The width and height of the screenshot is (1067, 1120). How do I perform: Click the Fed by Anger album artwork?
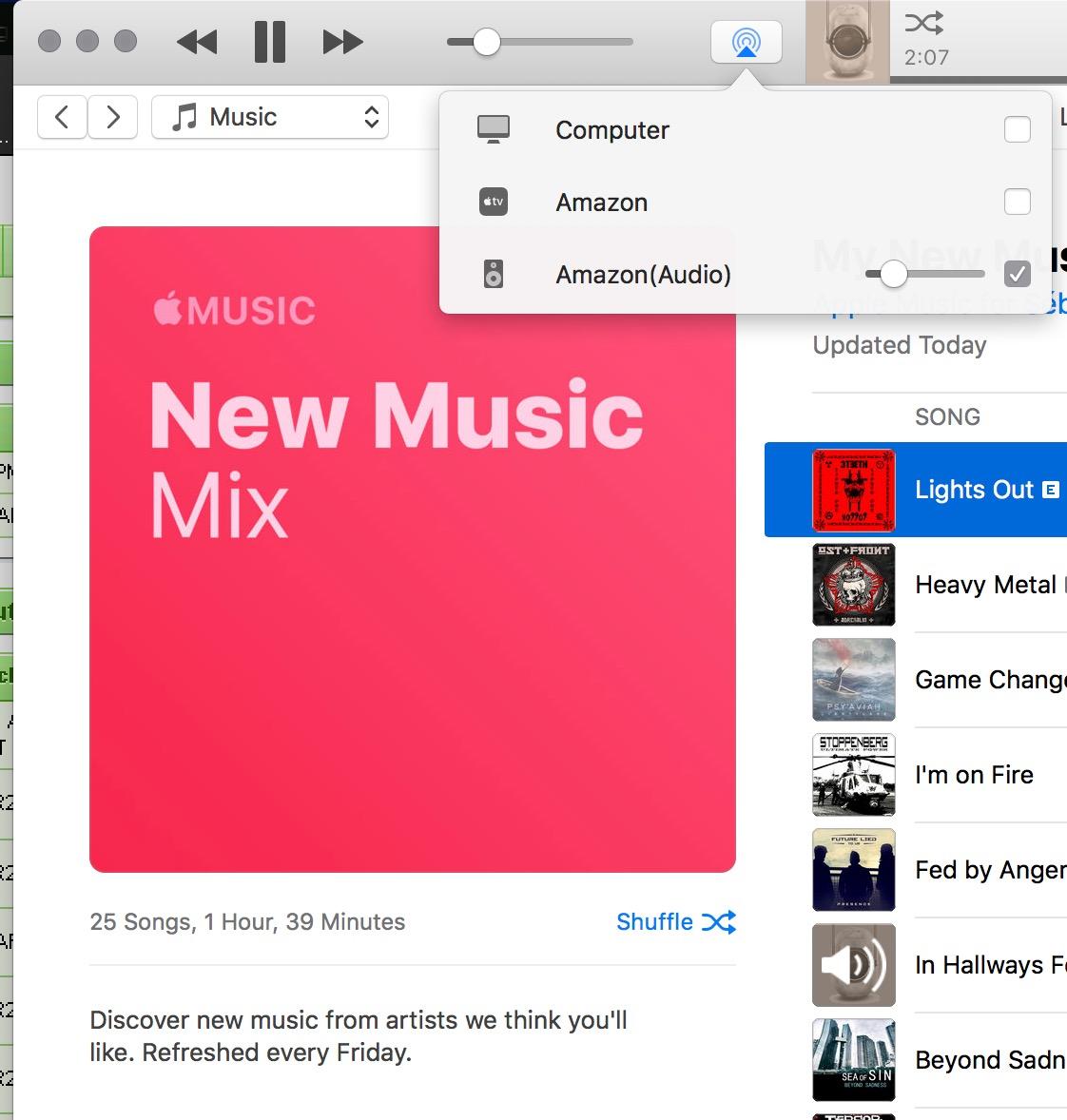point(854,870)
